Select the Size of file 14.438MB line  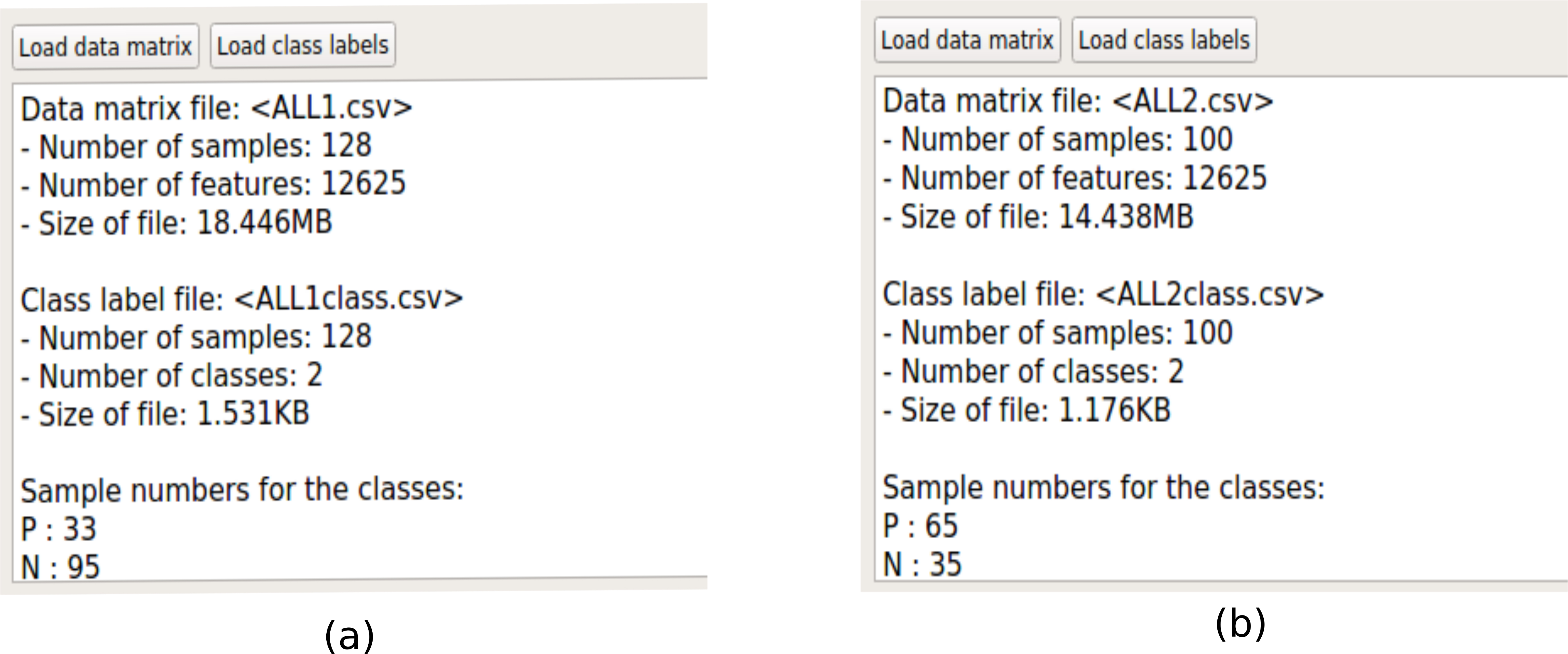tap(1038, 217)
